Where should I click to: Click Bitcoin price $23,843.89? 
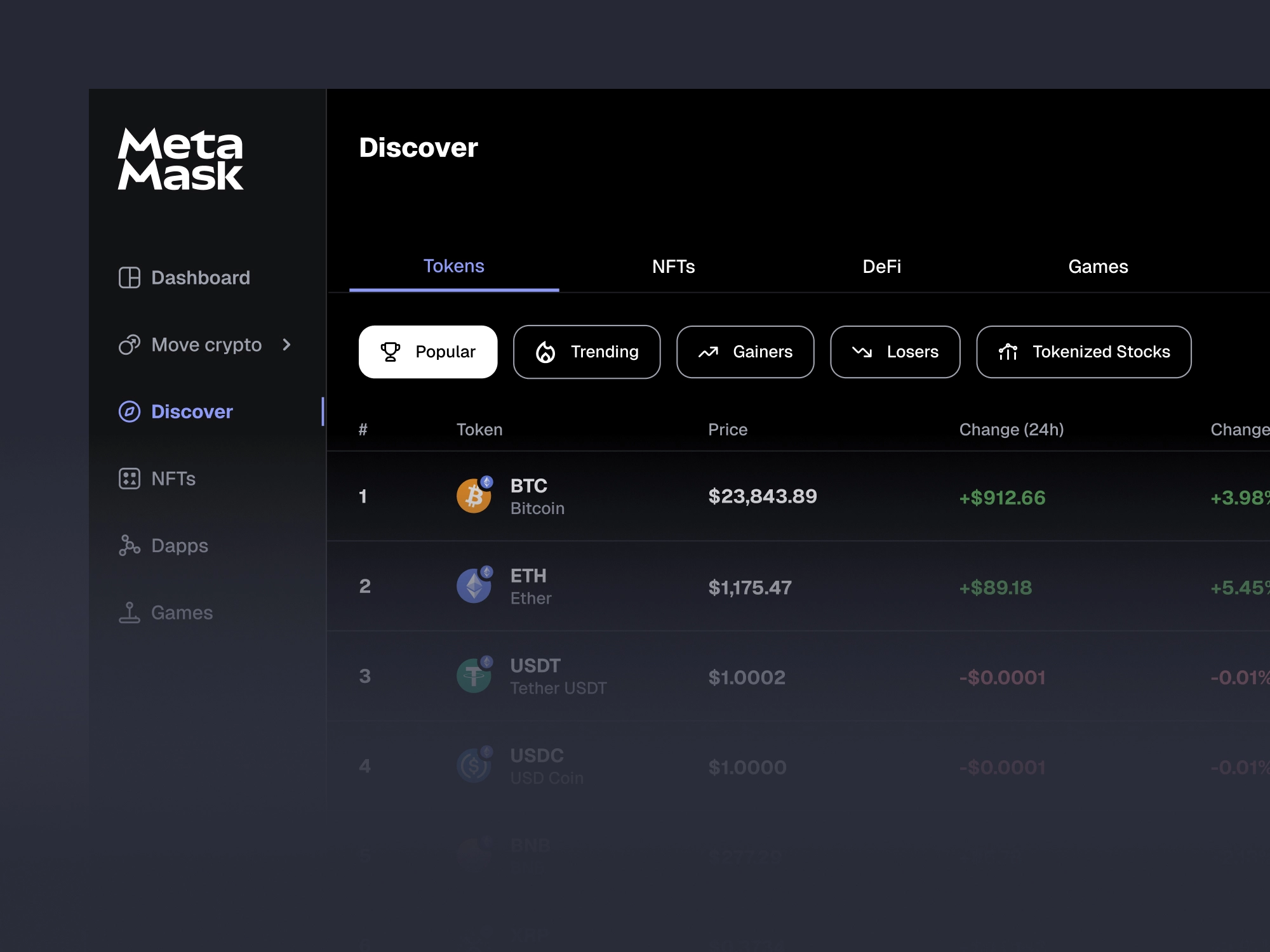coord(763,496)
